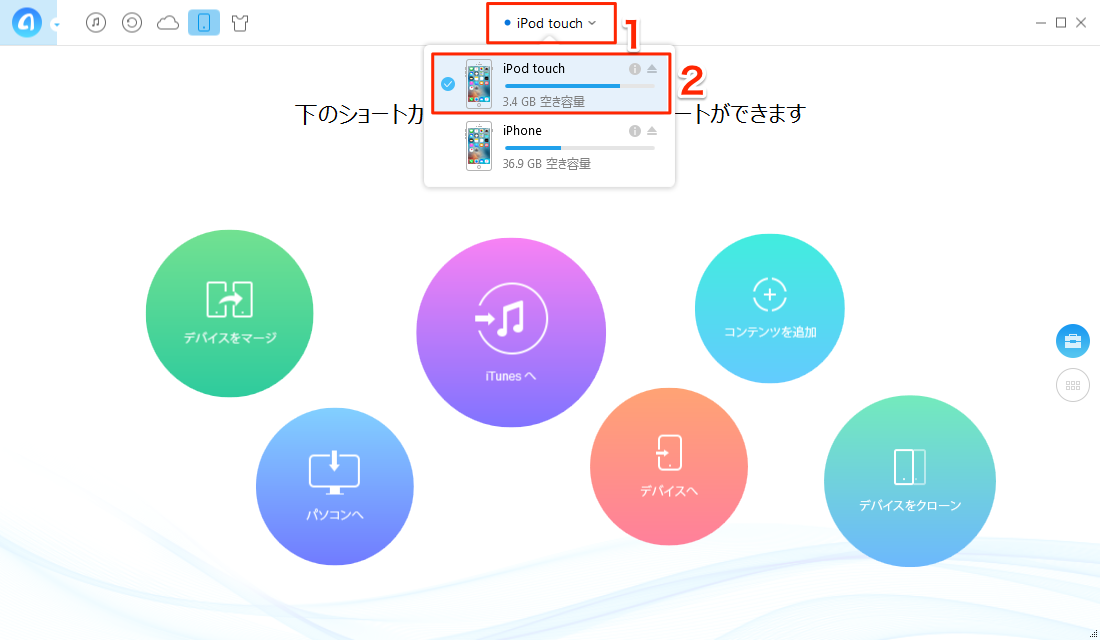Switch to category grid view button

point(1073,385)
